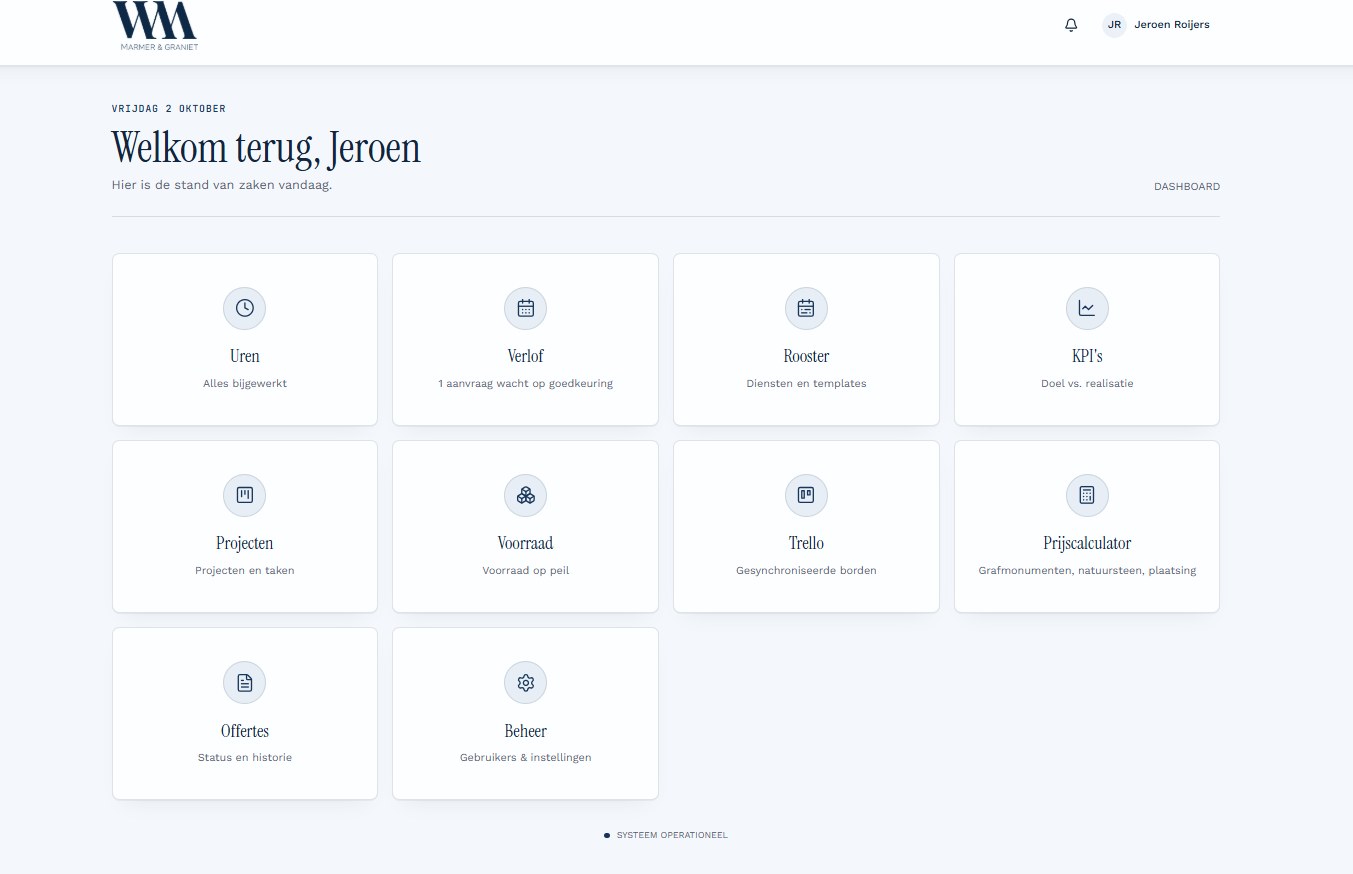Click the kanban icon on Projecten card
Image resolution: width=1353 pixels, height=874 pixels.
tap(245, 495)
